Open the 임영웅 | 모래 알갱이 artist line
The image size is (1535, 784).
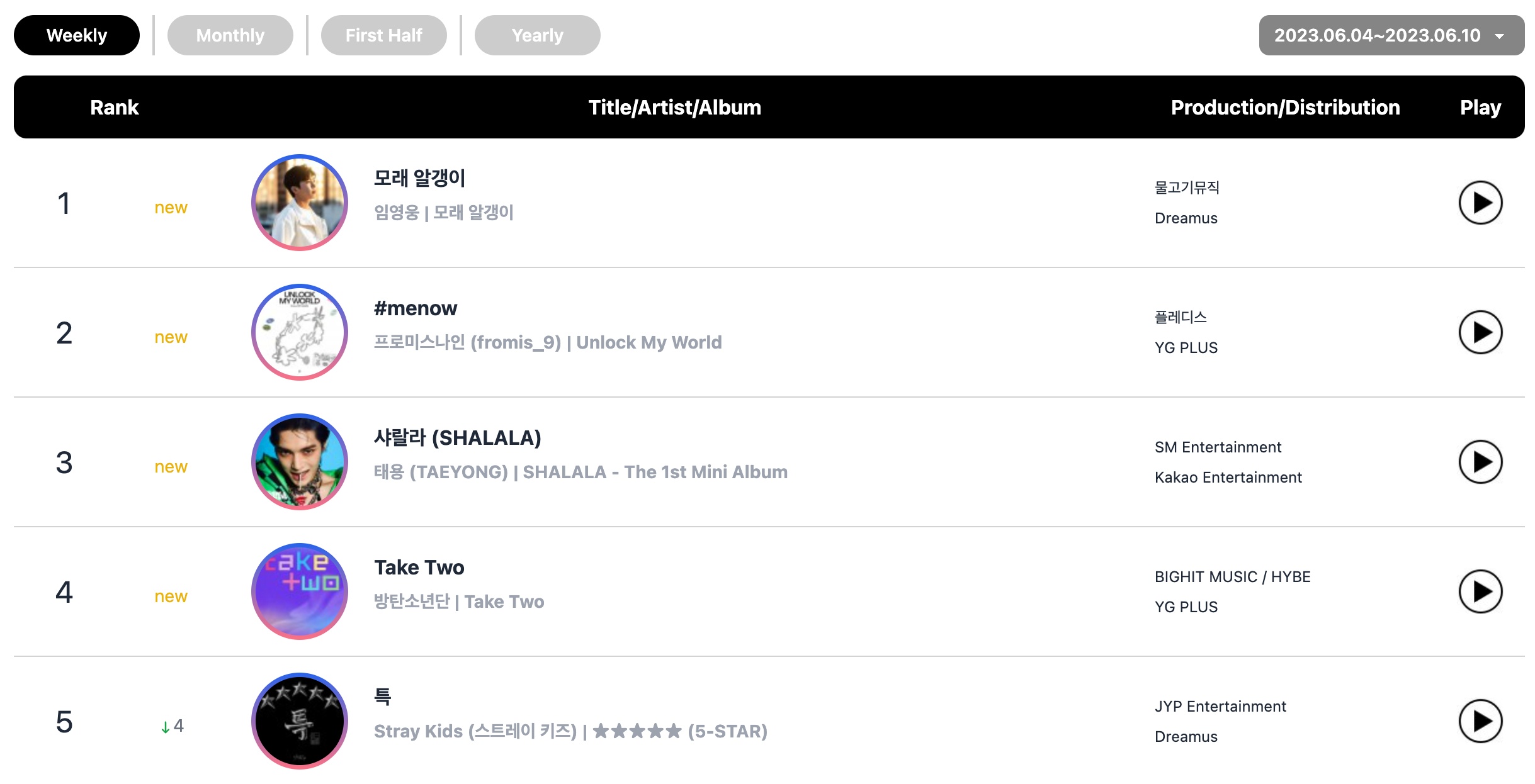(444, 213)
